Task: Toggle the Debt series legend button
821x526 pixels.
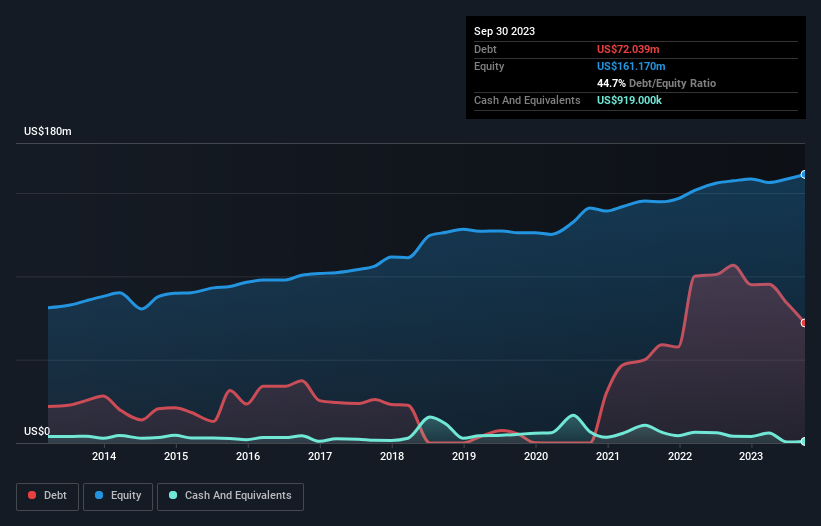Action: click(x=47, y=496)
